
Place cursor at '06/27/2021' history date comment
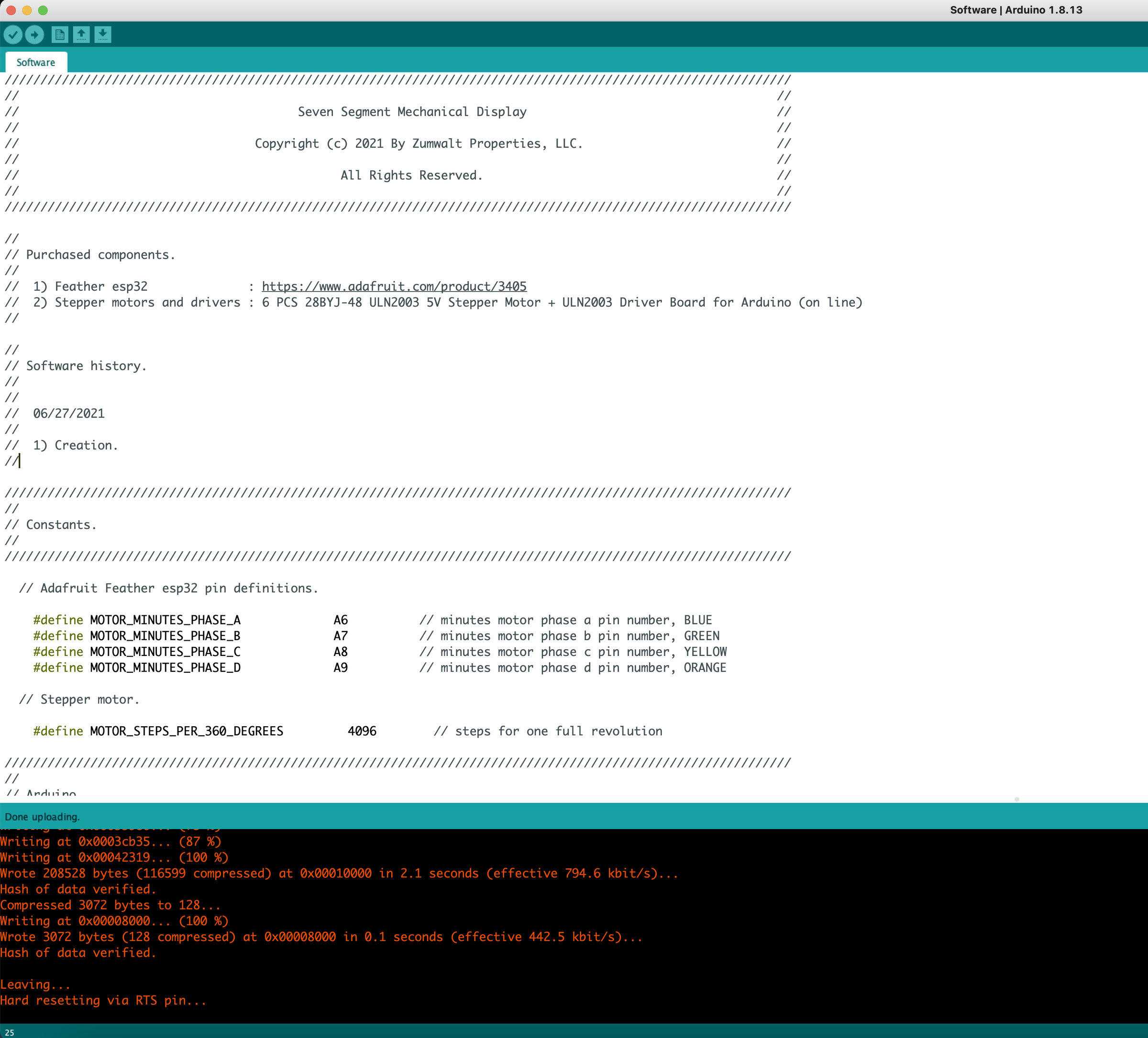tap(69, 414)
